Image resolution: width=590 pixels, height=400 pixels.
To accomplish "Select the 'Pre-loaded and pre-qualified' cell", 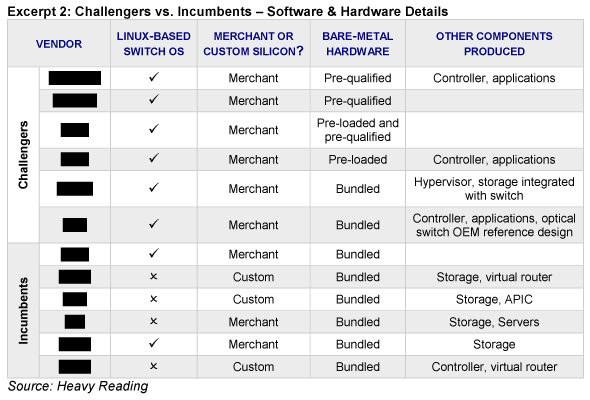I will (x=357, y=130).
